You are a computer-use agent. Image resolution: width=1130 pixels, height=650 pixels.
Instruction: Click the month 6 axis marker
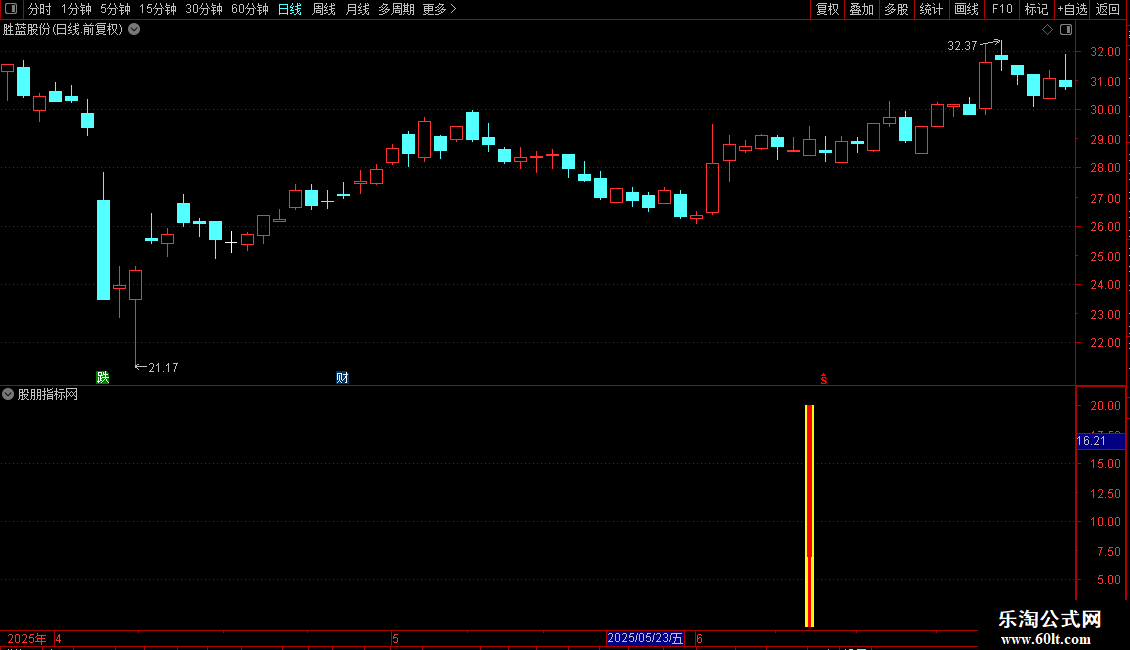(x=699, y=638)
